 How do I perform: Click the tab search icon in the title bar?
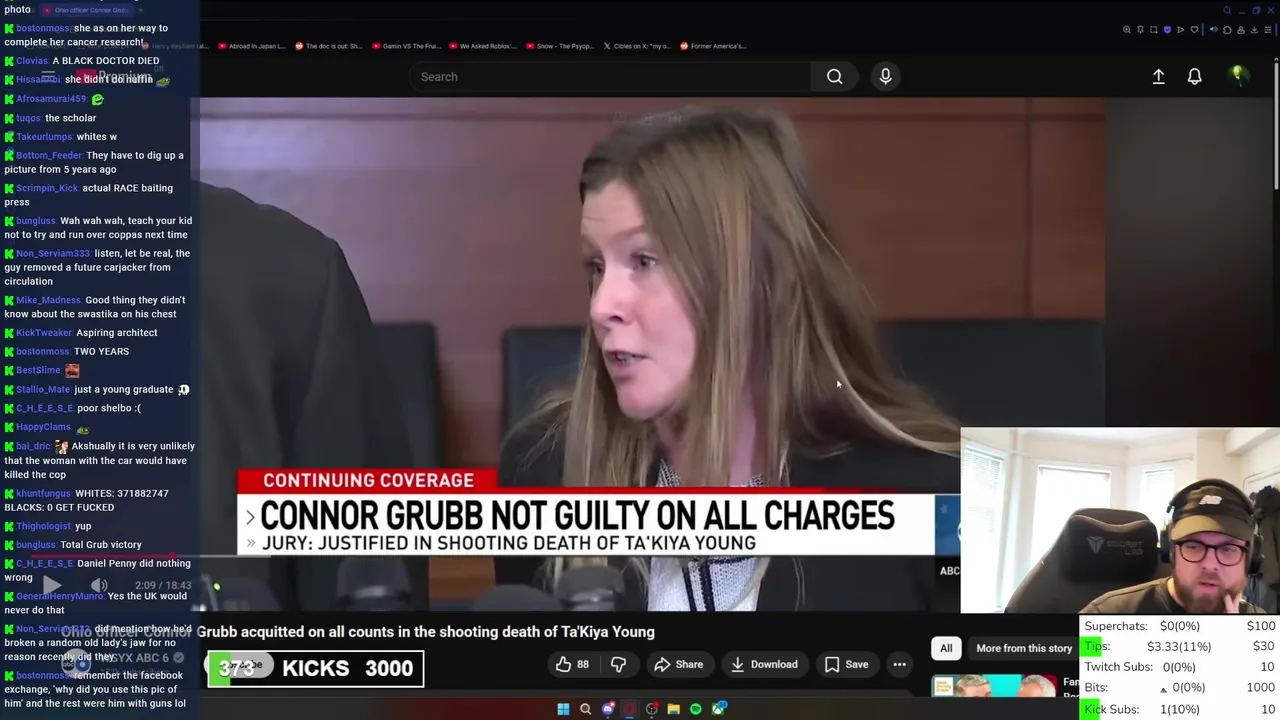[1227, 10]
